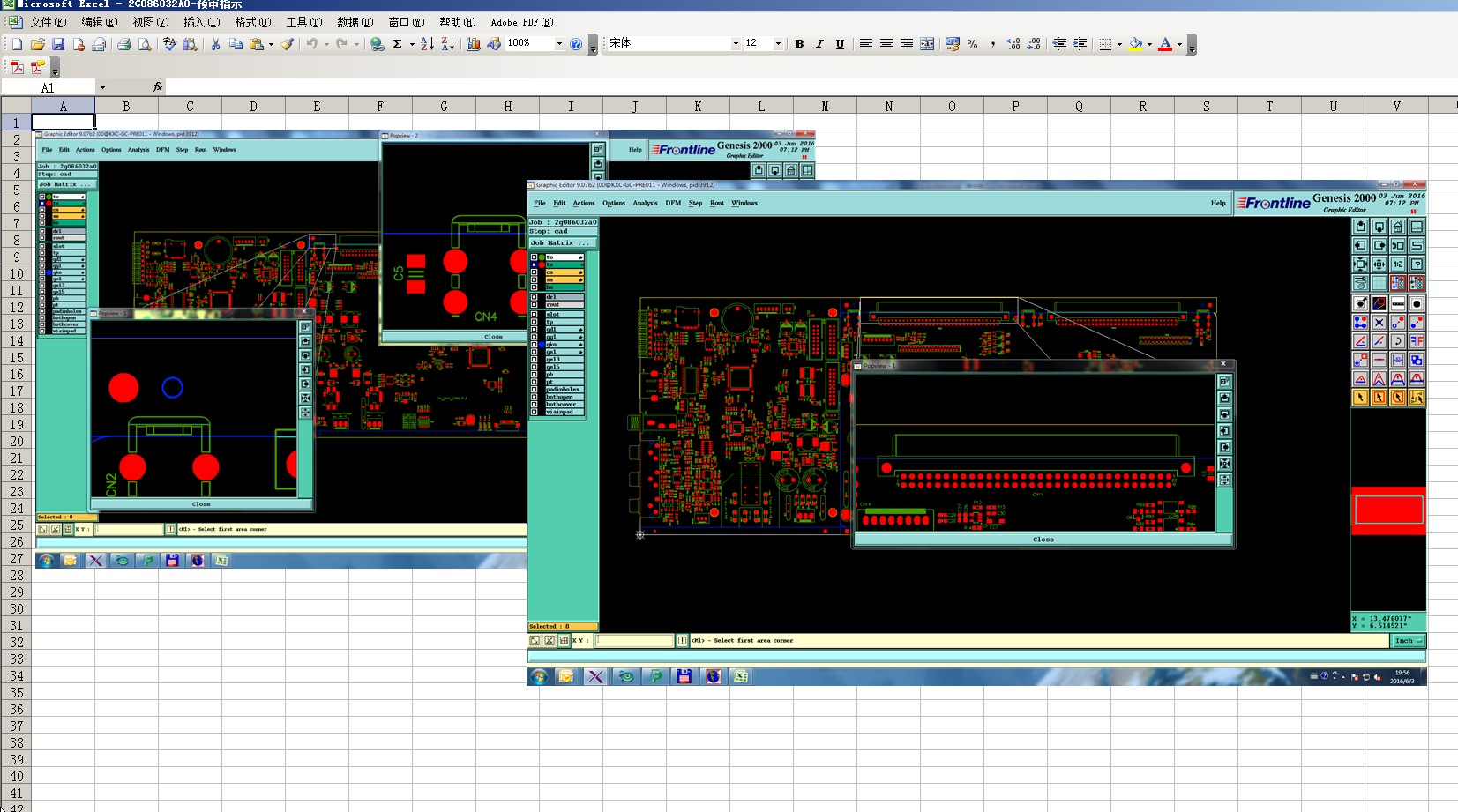Click the yellow arrow select icon in Genesis
This screenshot has width=1458, height=812.
[1360, 398]
